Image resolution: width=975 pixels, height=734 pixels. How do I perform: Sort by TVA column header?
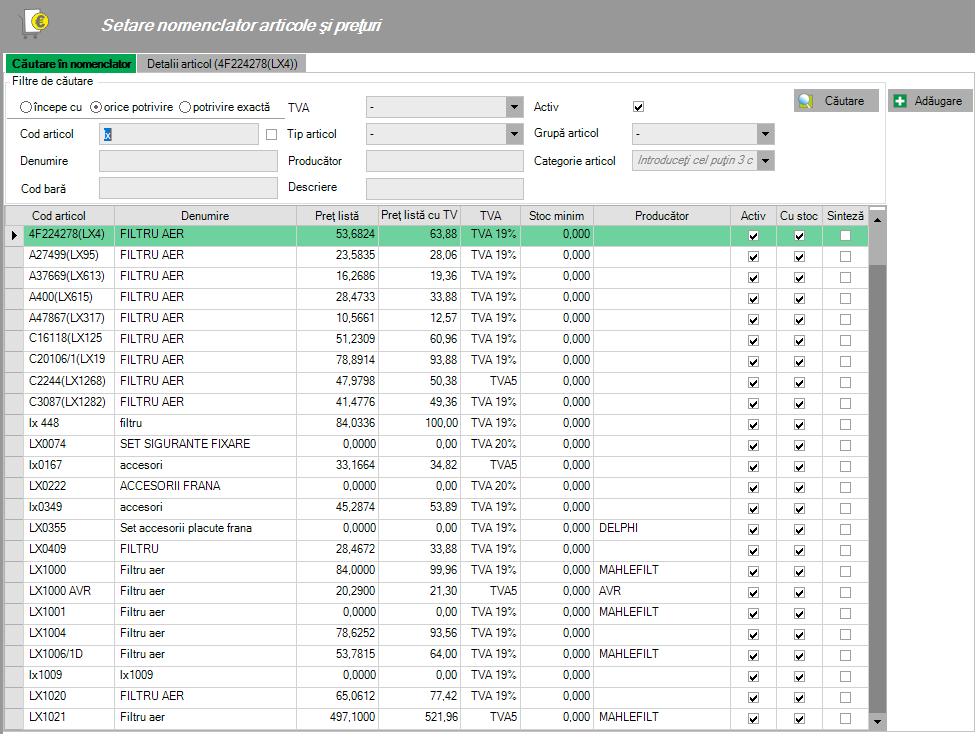pyautogui.click(x=490, y=216)
